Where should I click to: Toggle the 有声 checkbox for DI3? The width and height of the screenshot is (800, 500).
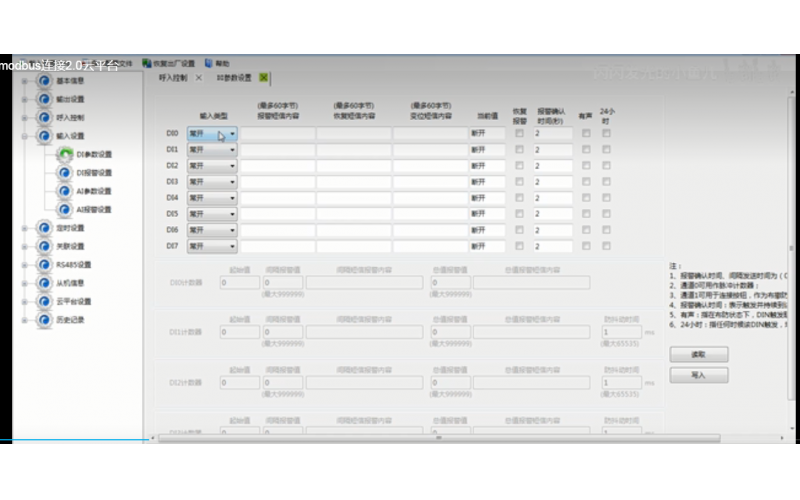click(586, 182)
